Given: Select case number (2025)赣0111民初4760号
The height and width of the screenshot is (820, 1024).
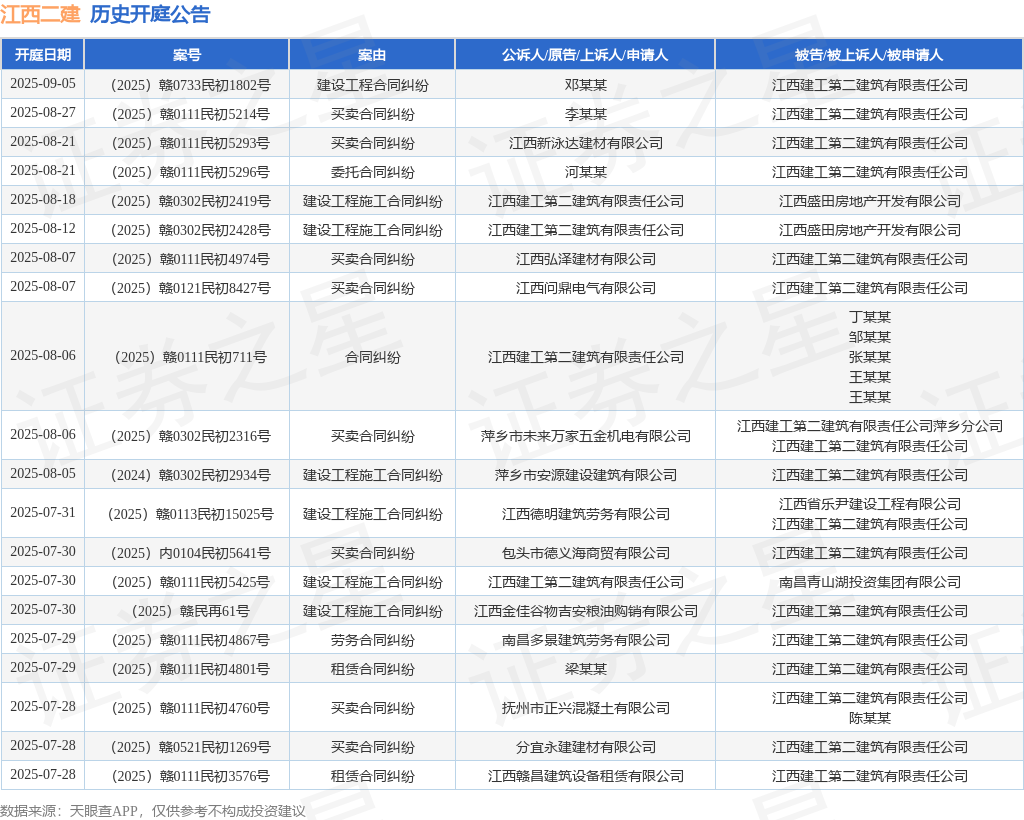Looking at the screenshot, I should 190,708.
